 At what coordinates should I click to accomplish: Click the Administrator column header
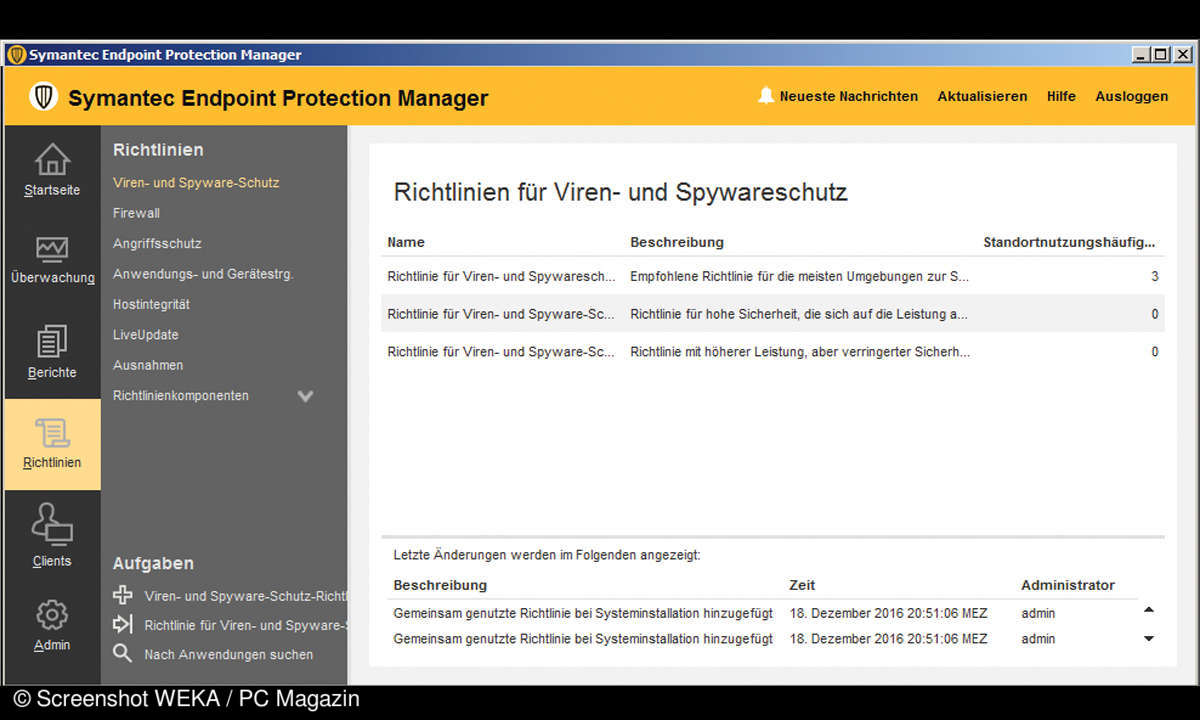1068,585
